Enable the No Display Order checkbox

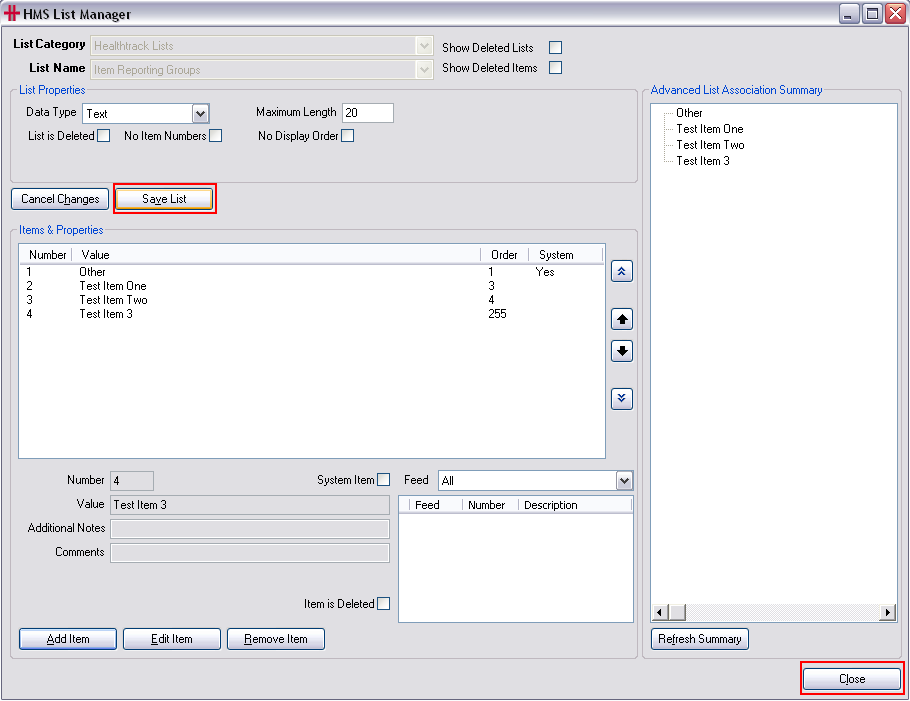347,136
